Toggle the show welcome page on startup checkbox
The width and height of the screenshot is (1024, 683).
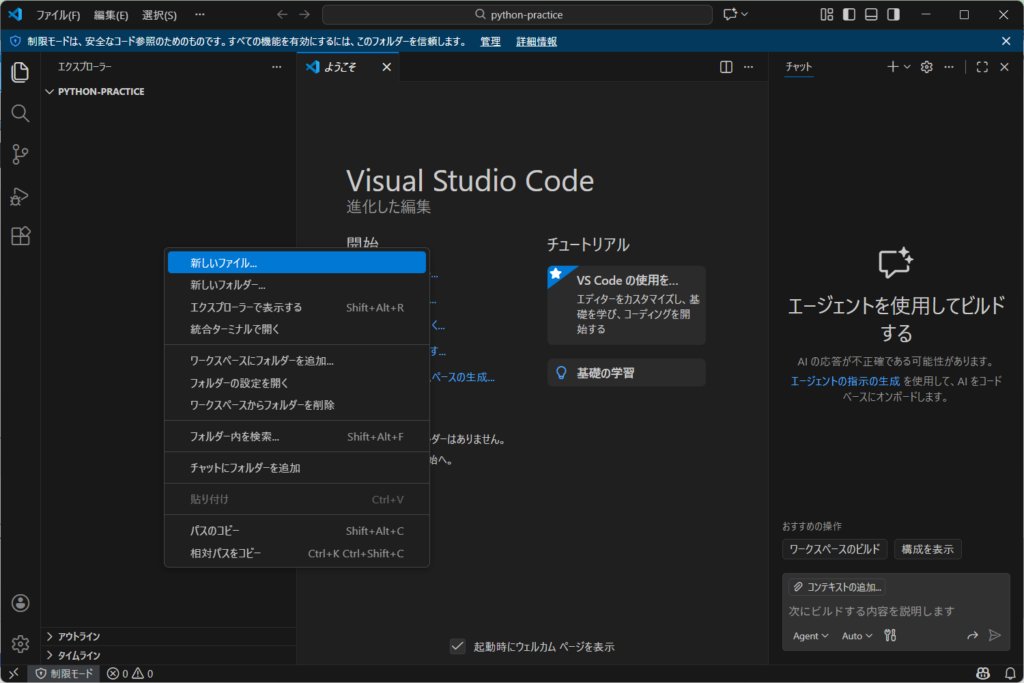tap(458, 646)
